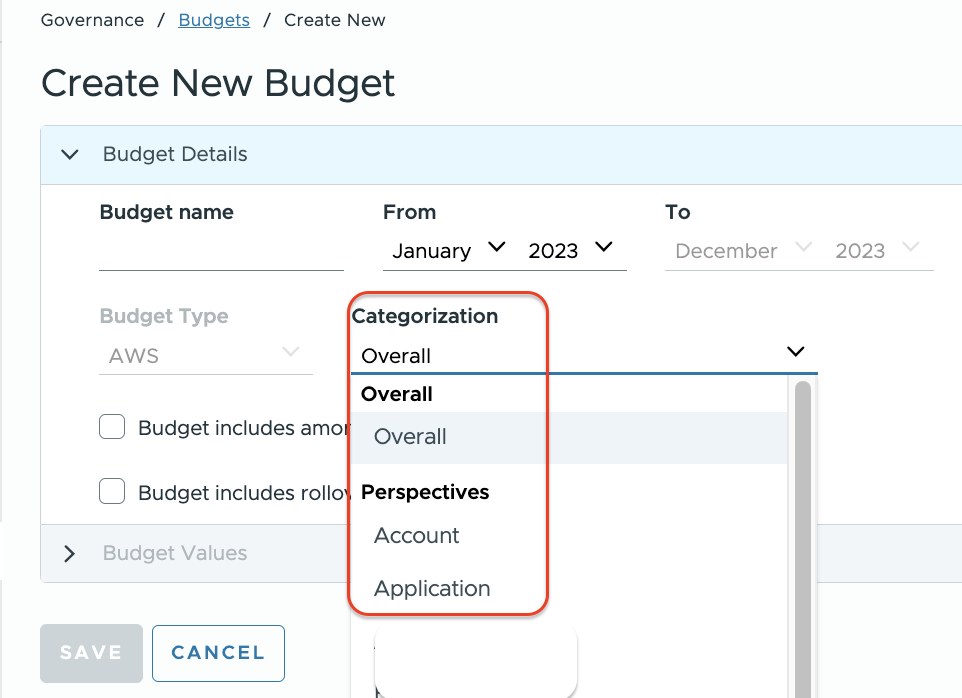This screenshot has width=962, height=698.
Task: Open the From month dropdown showing January
Action: 448,250
